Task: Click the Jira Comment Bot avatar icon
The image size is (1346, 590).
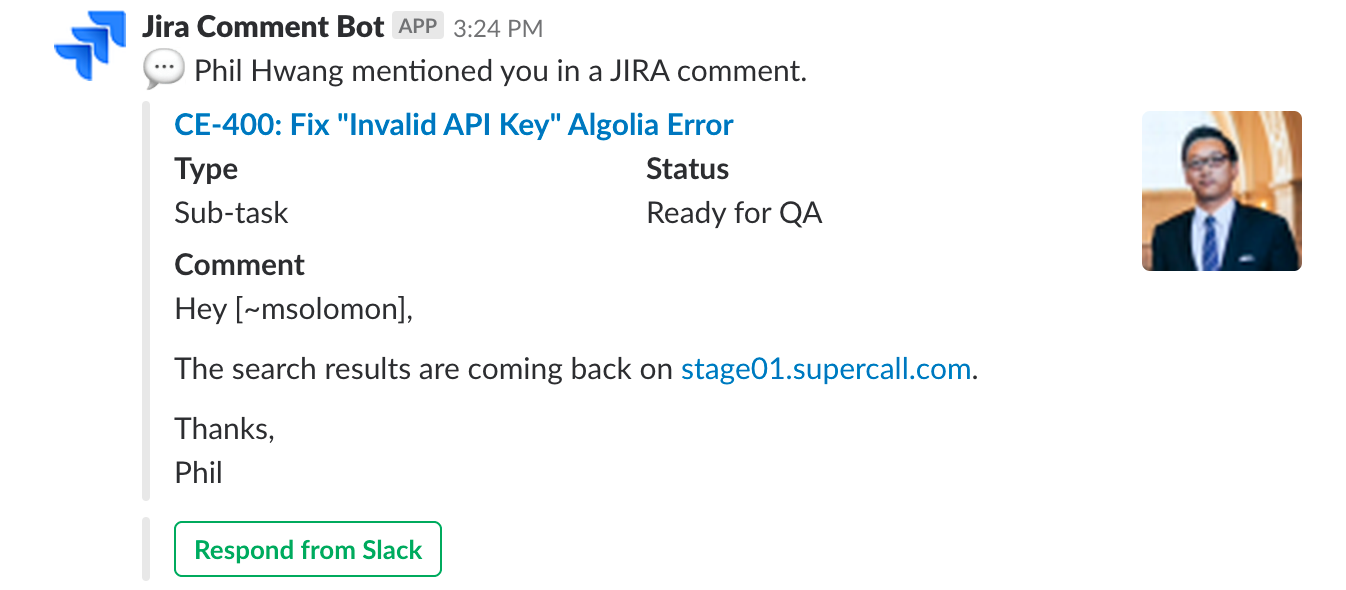Action: [90, 46]
